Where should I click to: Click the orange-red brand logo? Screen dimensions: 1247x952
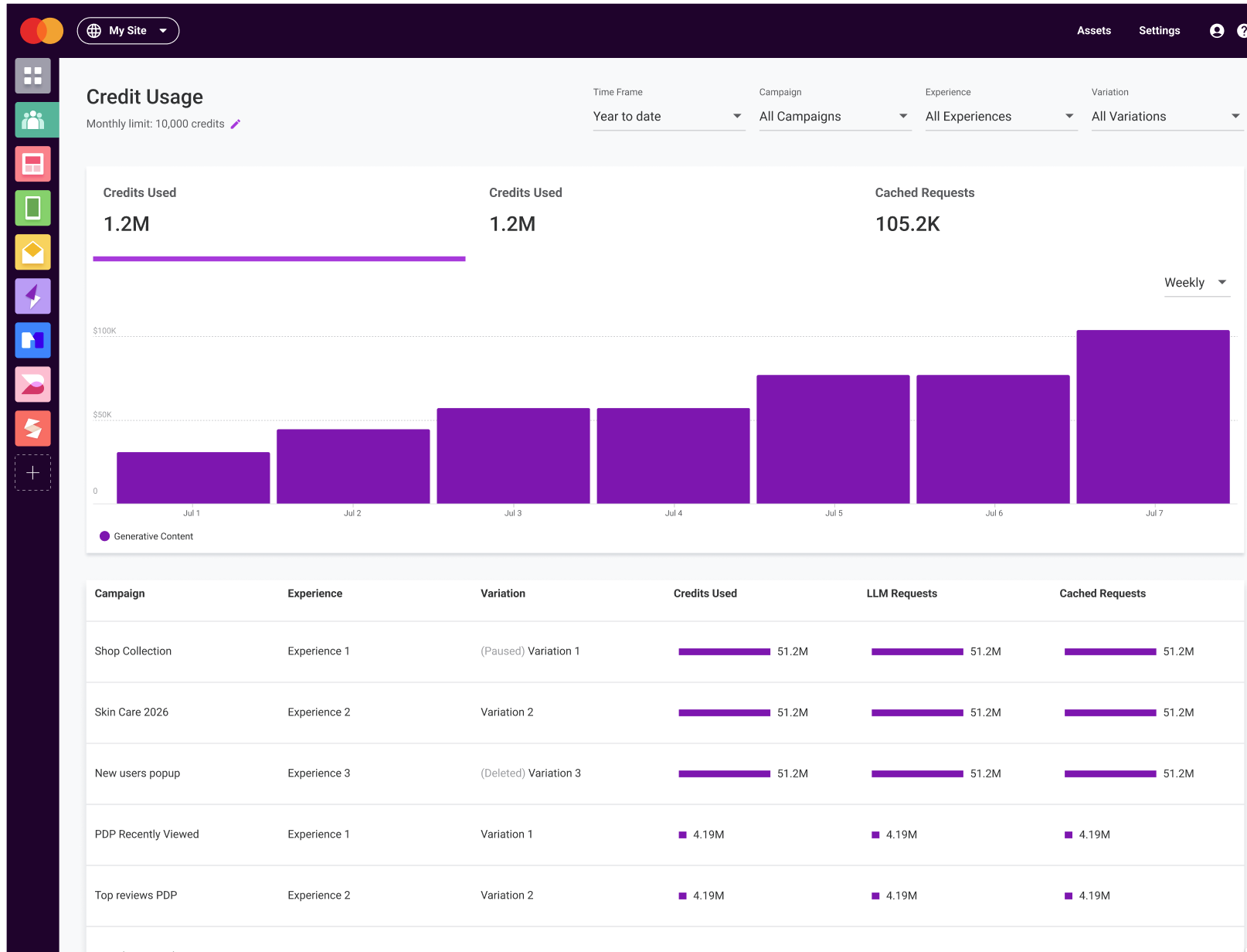[x=42, y=31]
